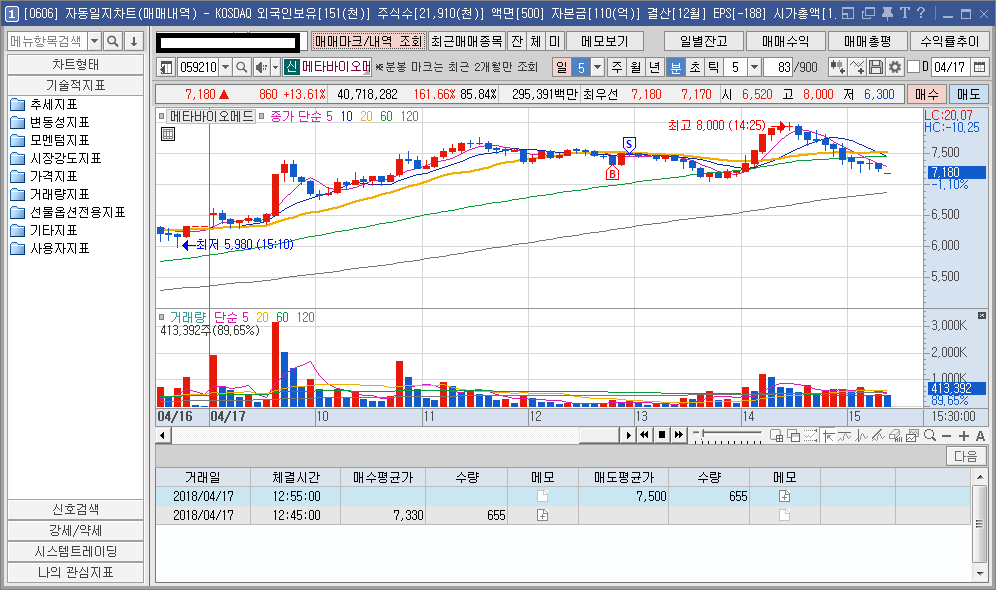Image resolution: width=996 pixels, height=590 pixels.
Task: Open sell memo icon in 12:55:00 row
Action: [x=784, y=496]
